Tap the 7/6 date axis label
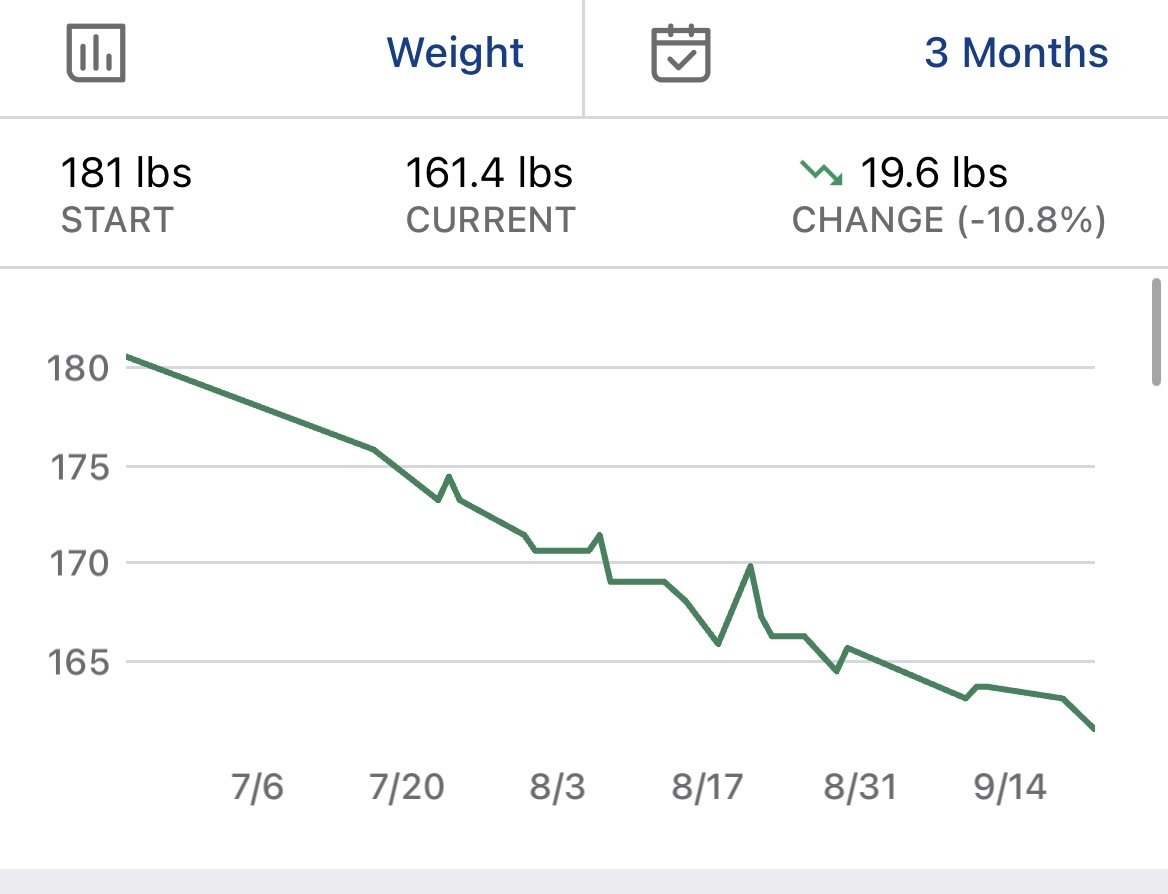The image size is (1168, 894). coord(257,787)
